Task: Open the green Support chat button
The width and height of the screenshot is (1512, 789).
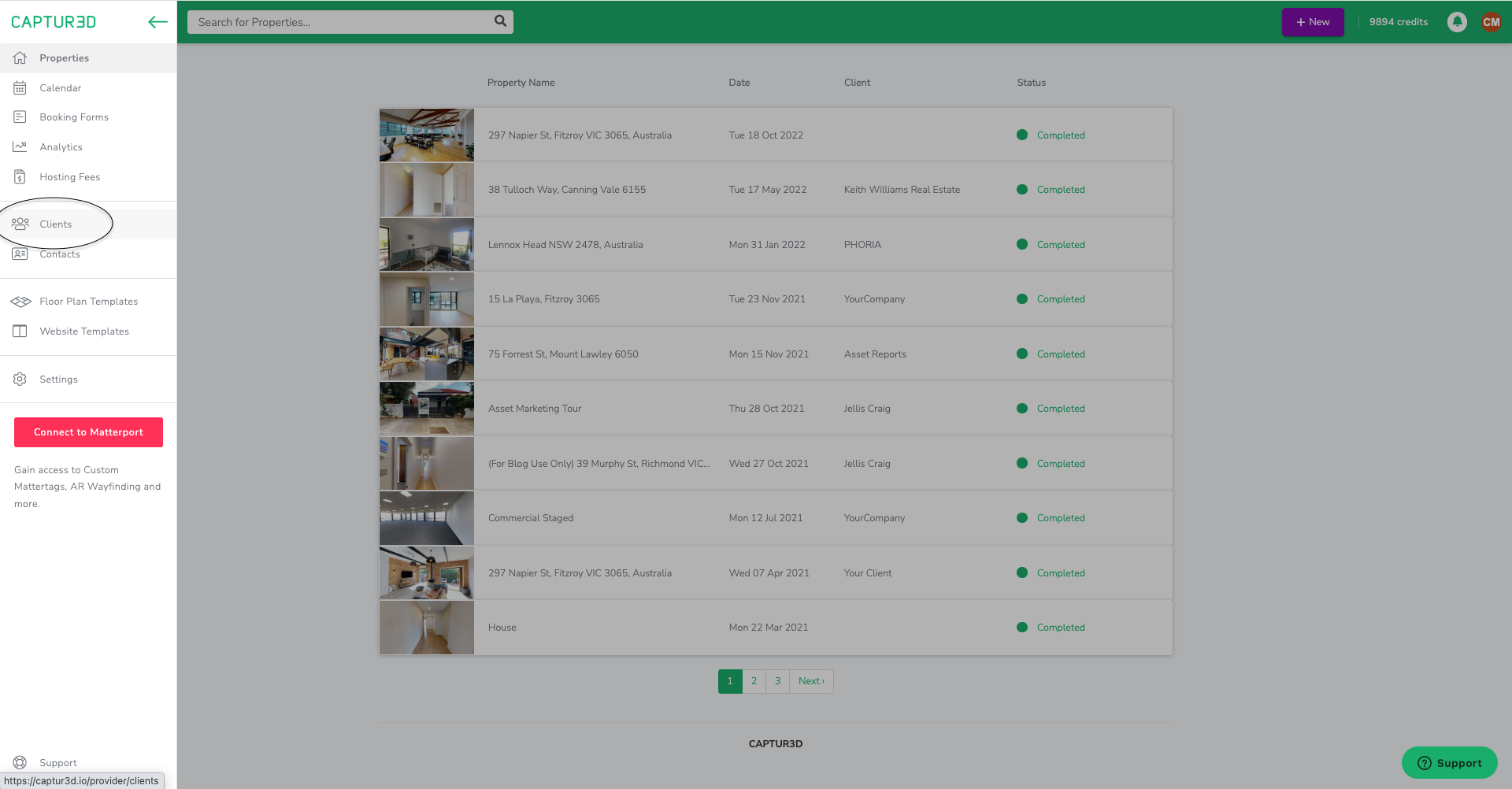Action: pos(1449,762)
